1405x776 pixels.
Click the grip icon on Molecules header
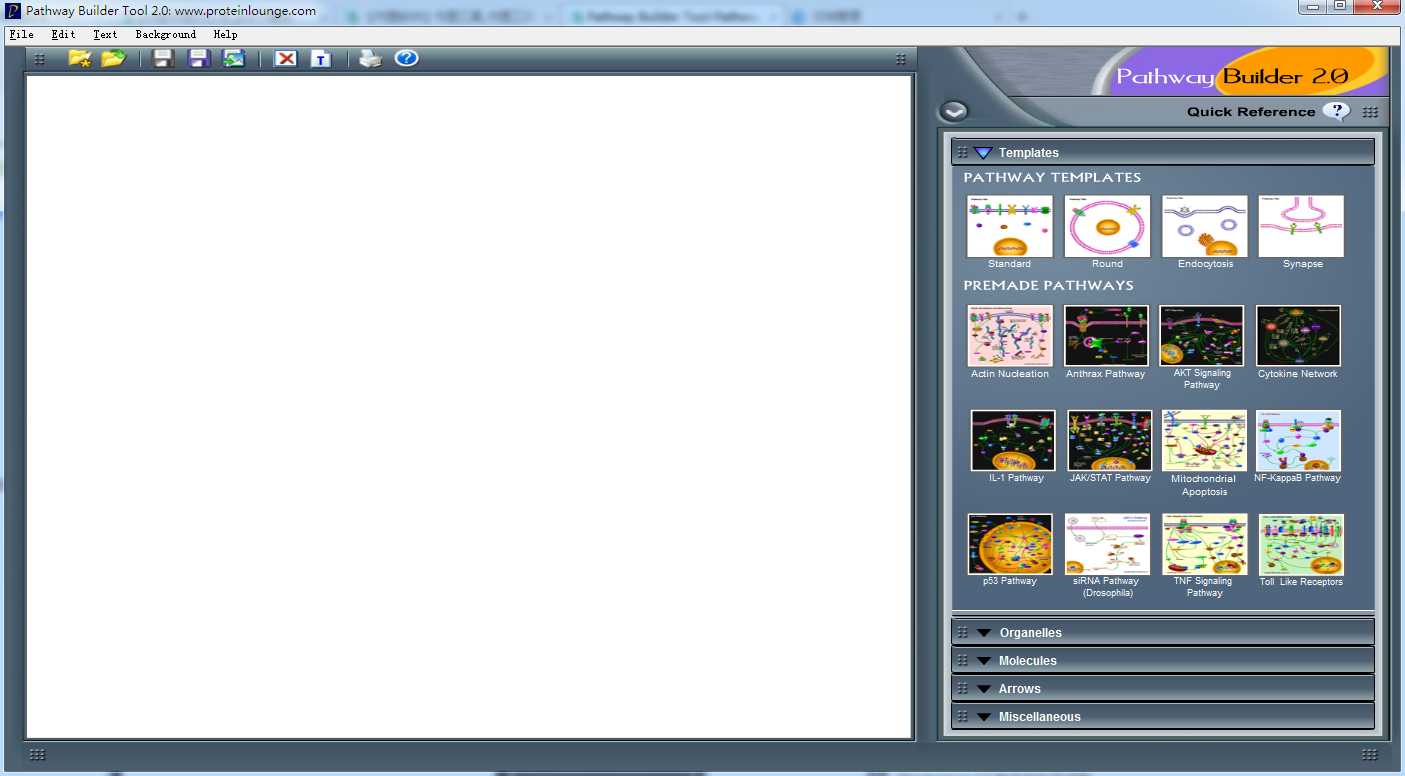[x=962, y=661]
